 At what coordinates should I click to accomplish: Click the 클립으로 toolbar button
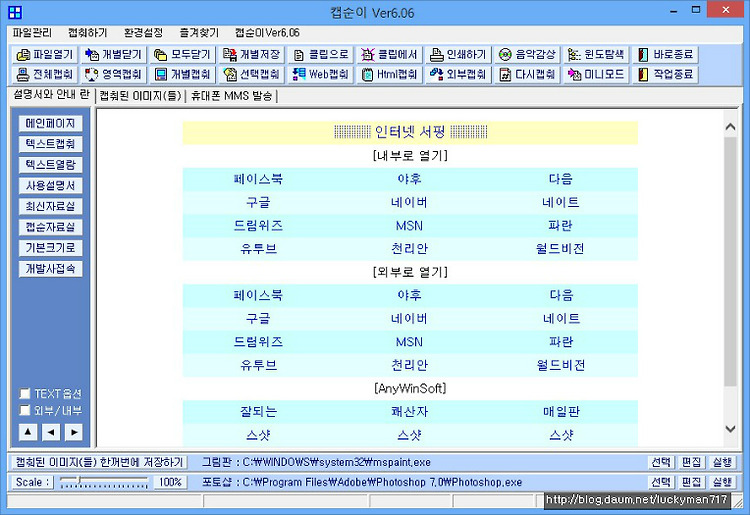point(320,55)
